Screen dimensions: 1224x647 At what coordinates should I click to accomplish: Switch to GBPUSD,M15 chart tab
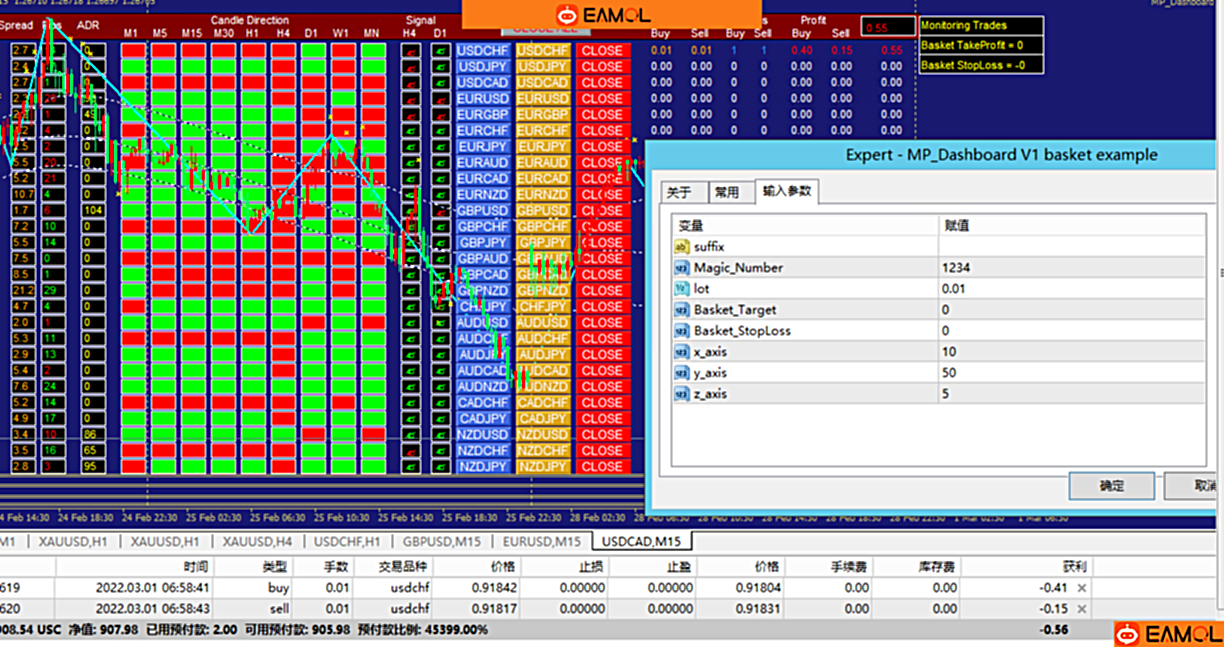coord(444,541)
